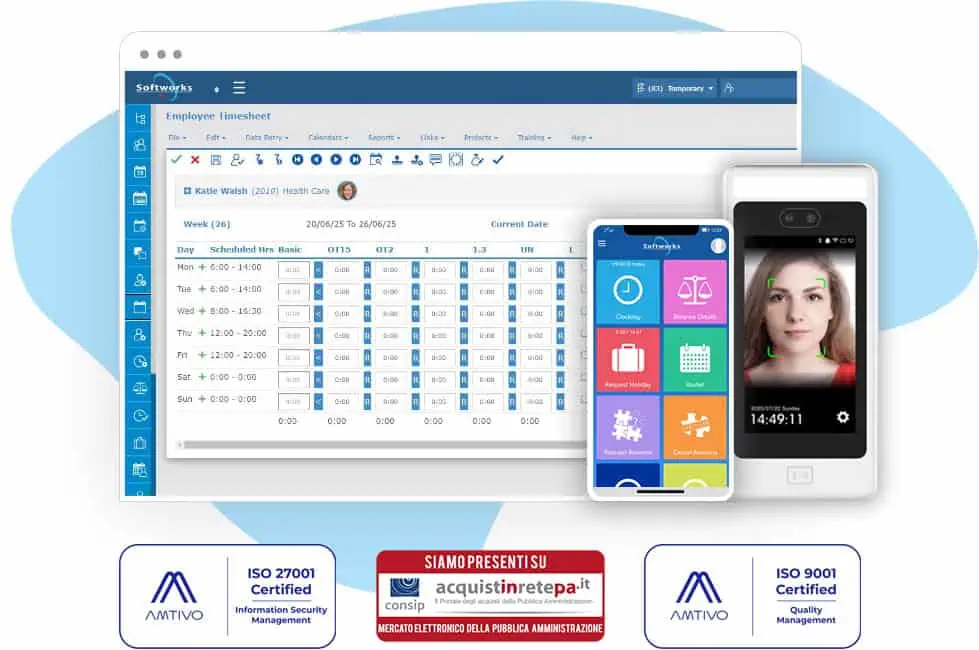The width and height of the screenshot is (979, 650).
Task: Open the suitcase icon in left sidebar
Action: pyautogui.click(x=140, y=443)
